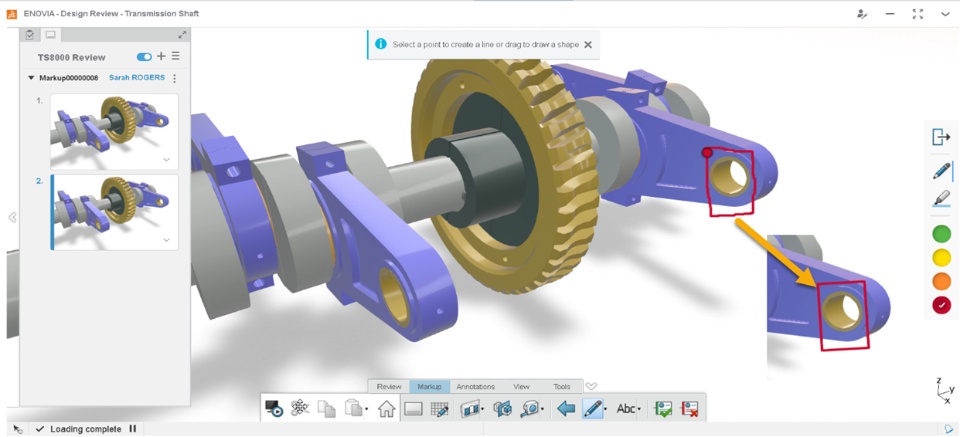
Task: Open the paste options dropdown arrow
Action: pos(367,409)
